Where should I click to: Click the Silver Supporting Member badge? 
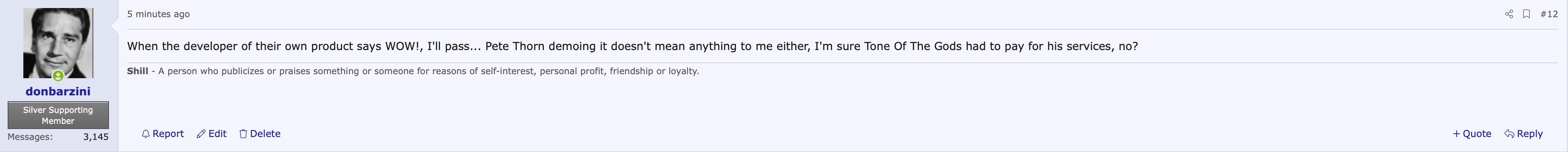coord(58,115)
